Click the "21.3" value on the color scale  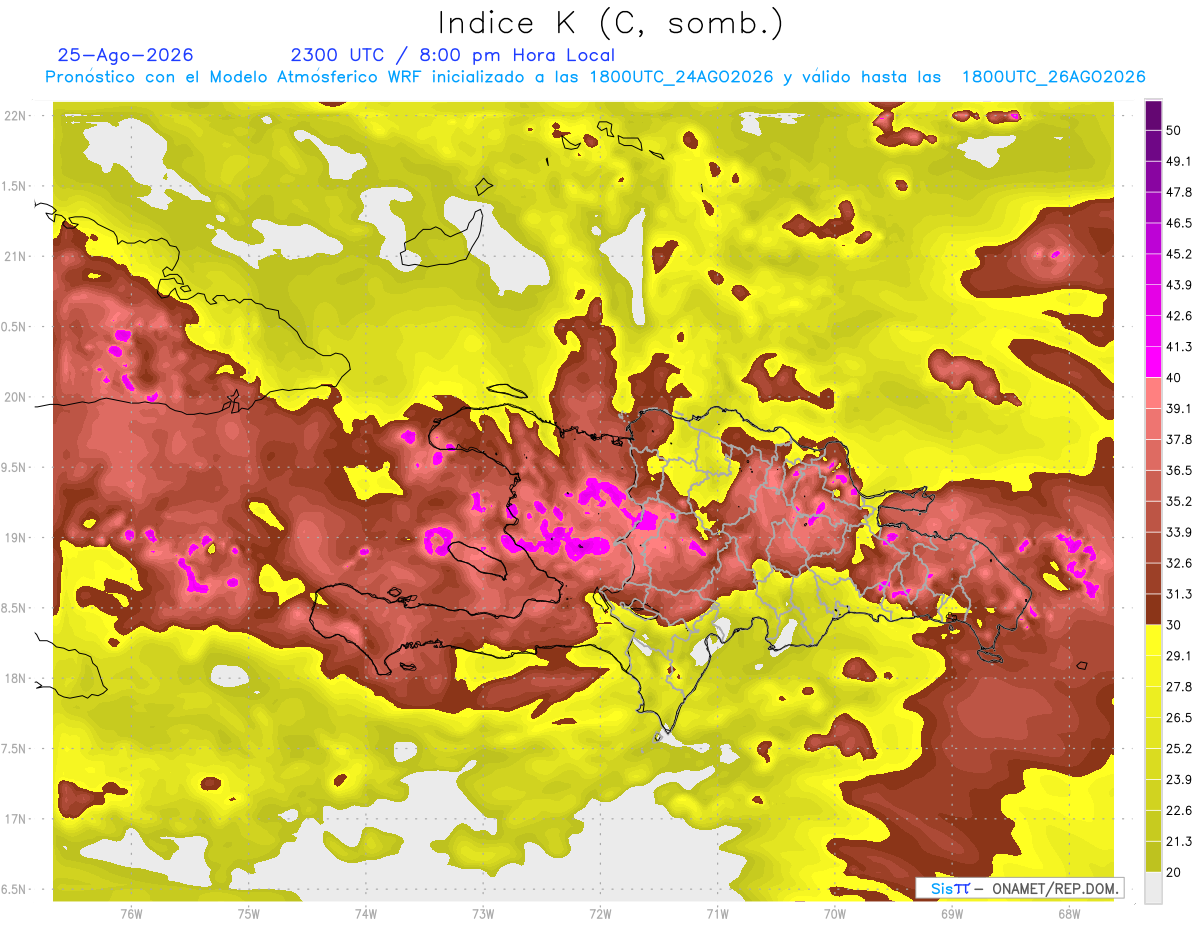point(1178,841)
